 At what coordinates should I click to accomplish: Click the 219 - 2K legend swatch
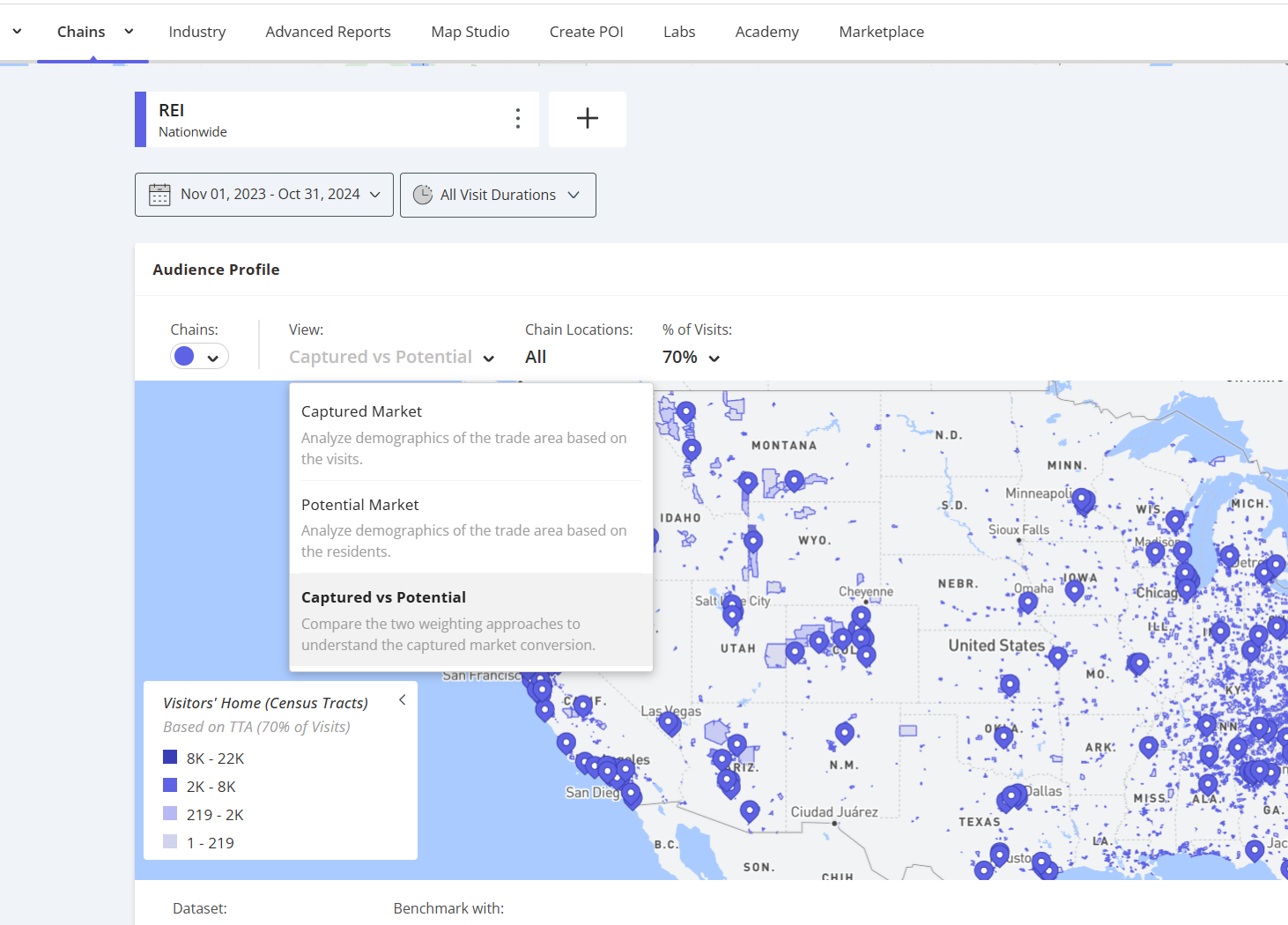pos(170,813)
